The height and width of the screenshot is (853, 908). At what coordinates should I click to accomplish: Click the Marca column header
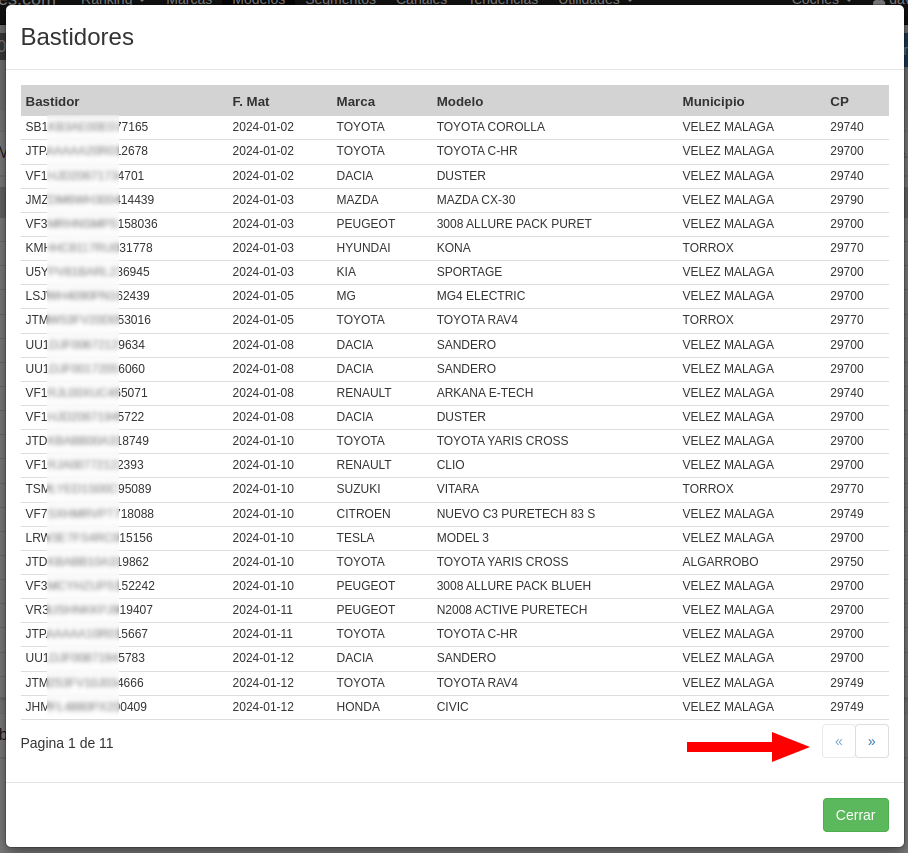tap(356, 101)
